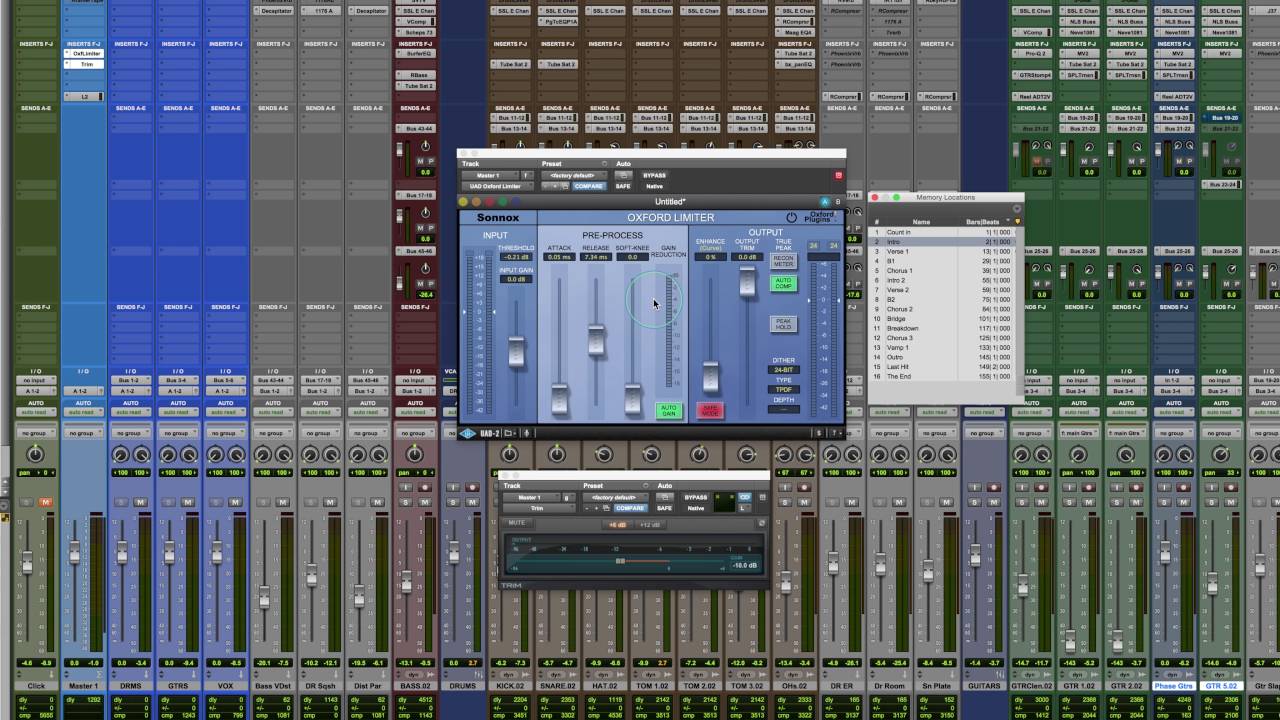Screen dimensions: 1280x720
Task: Toggle the Oxford Limiter power icon
Action: 791,217
